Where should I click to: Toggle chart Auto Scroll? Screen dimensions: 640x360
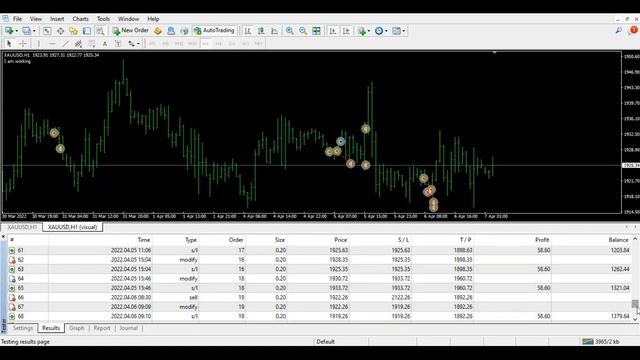(333, 31)
